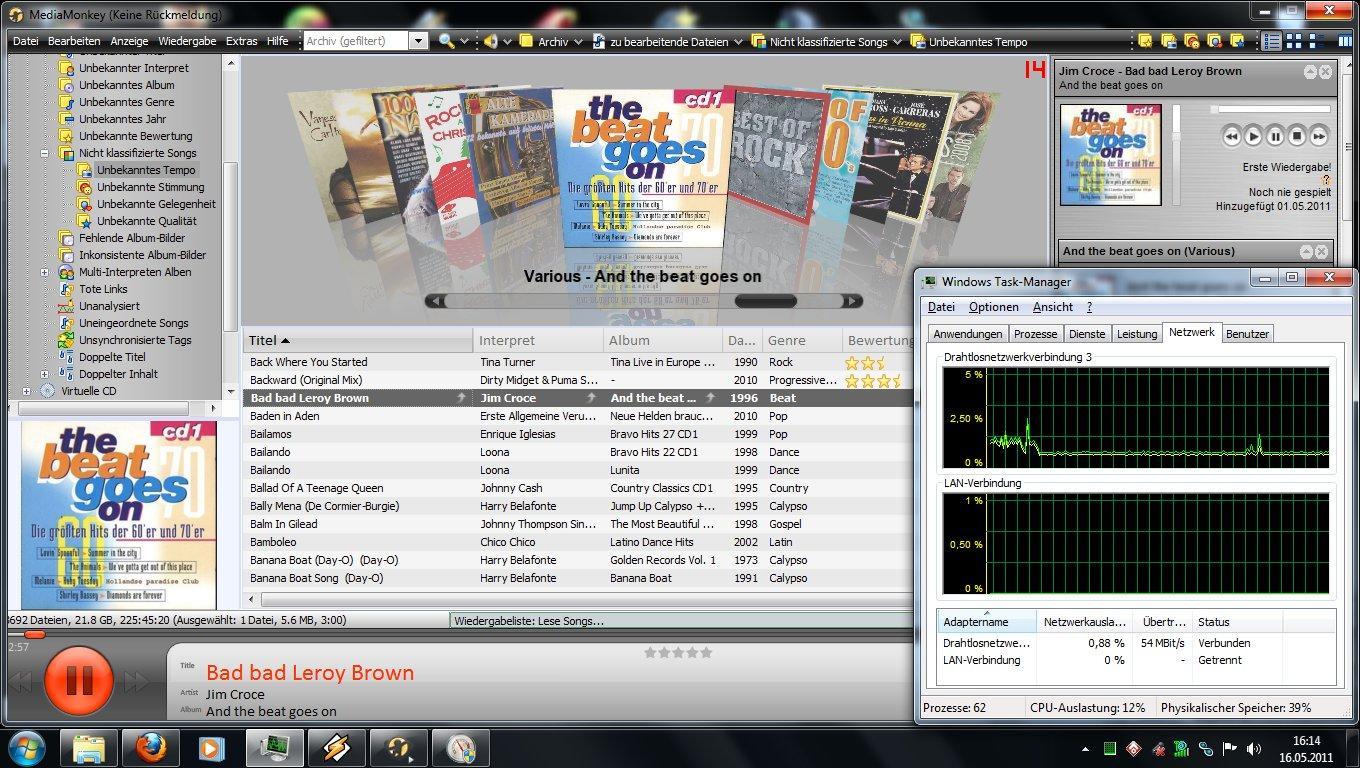Pause playback with large red pause button
Screen dimensions: 1360x768
point(79,681)
